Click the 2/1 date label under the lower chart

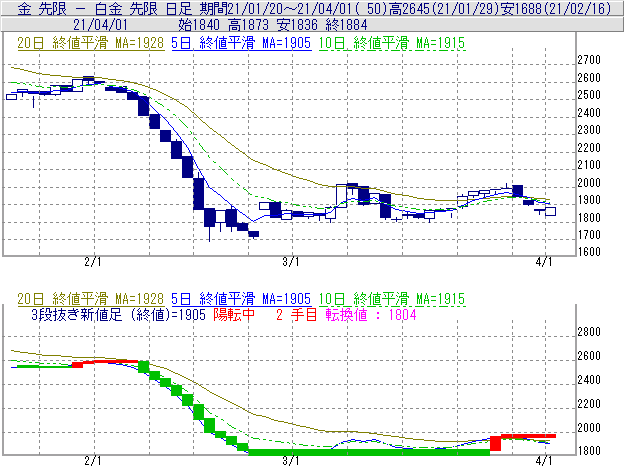(x=93, y=461)
